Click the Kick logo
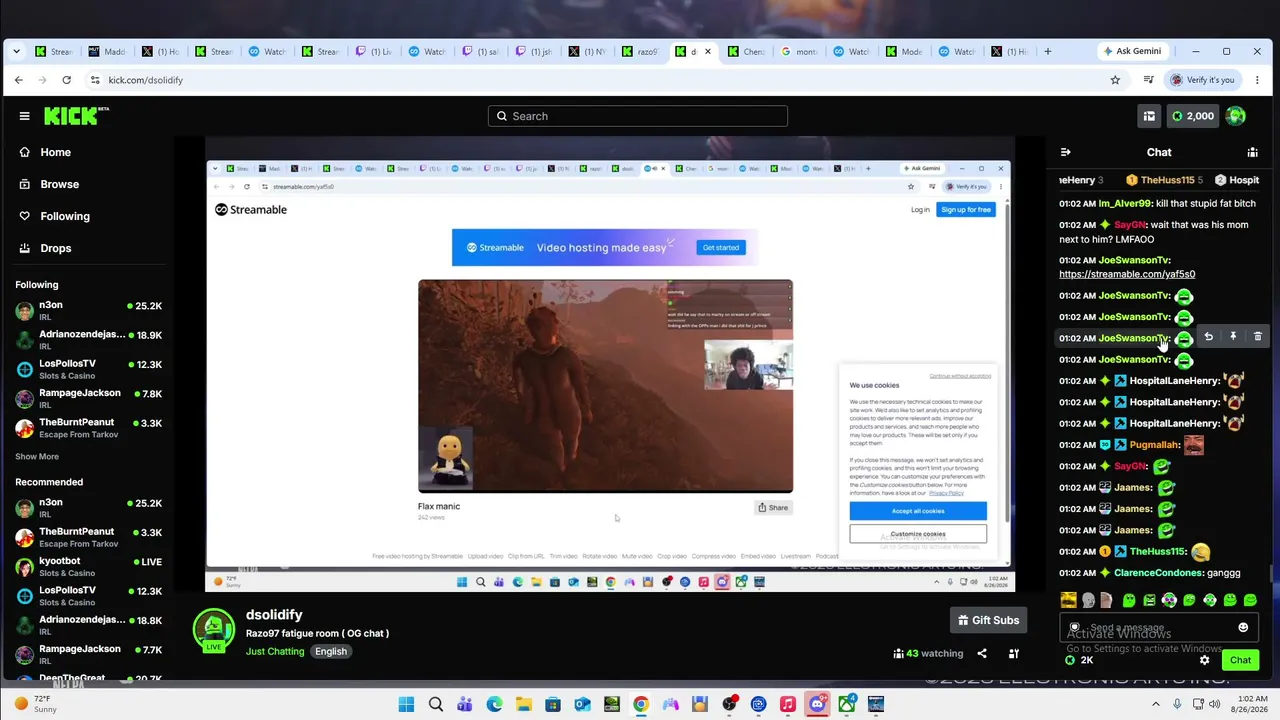The image size is (1280, 720). click(x=76, y=116)
